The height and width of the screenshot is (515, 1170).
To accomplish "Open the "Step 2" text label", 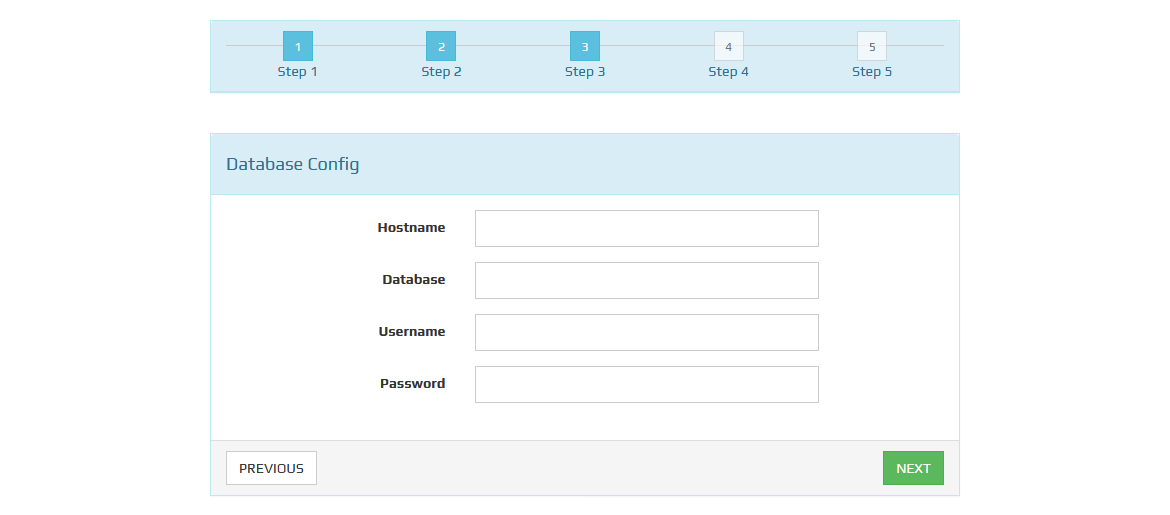I will [x=441, y=72].
